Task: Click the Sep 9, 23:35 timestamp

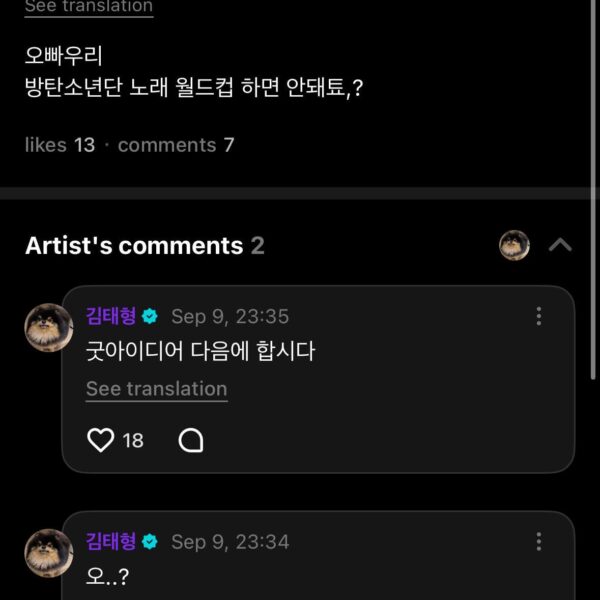Action: point(230,316)
